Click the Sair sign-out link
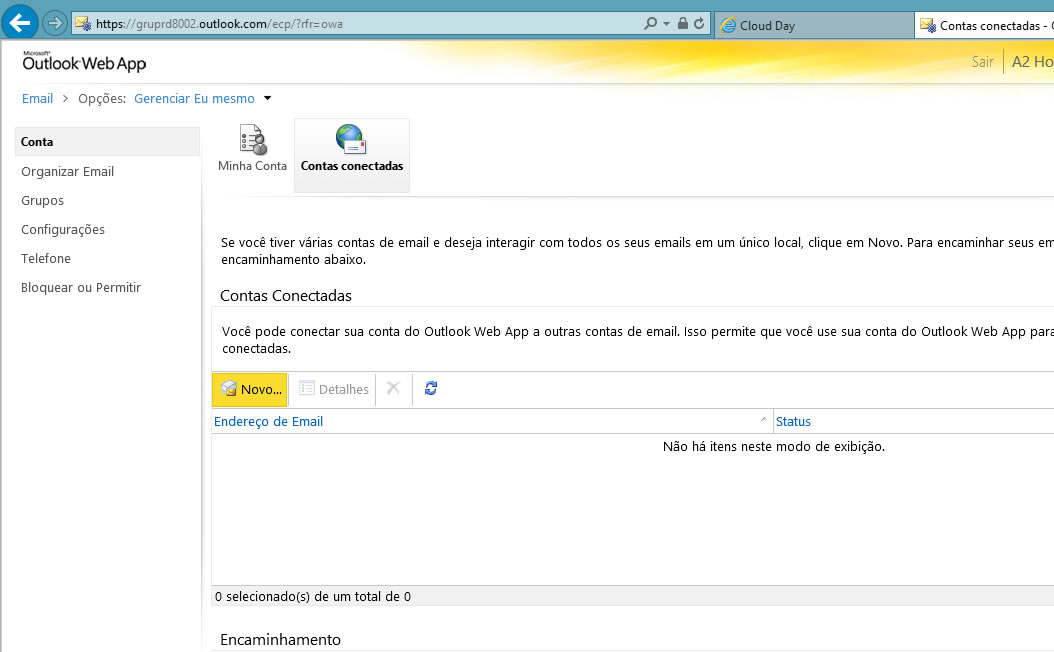 click(x=983, y=62)
